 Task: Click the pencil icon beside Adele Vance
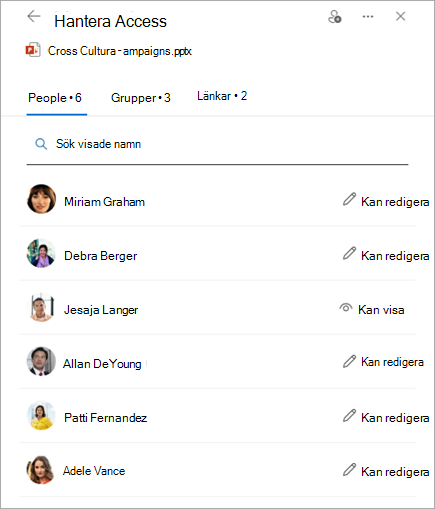[x=349, y=469]
